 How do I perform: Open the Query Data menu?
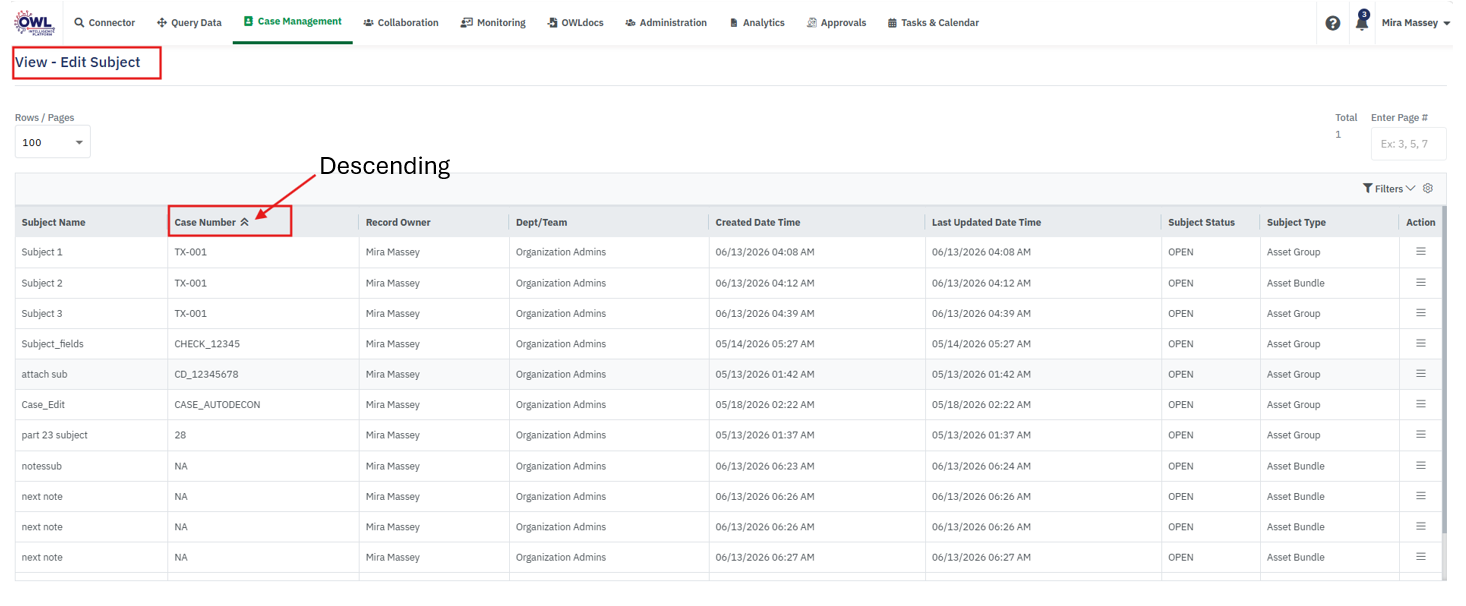point(189,22)
